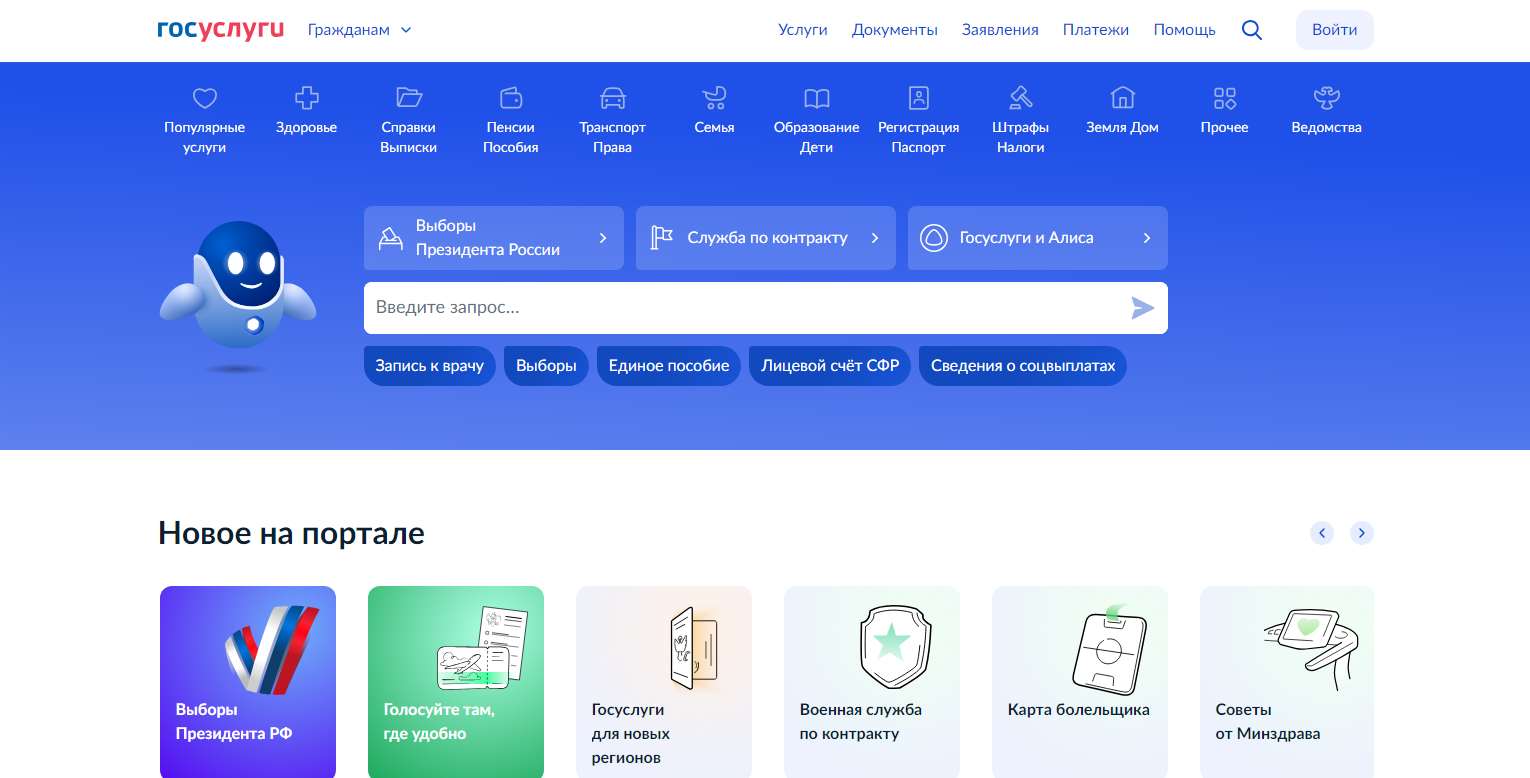This screenshot has width=1530, height=778.
Task: Select the Выборы quick chip
Action: [546, 366]
